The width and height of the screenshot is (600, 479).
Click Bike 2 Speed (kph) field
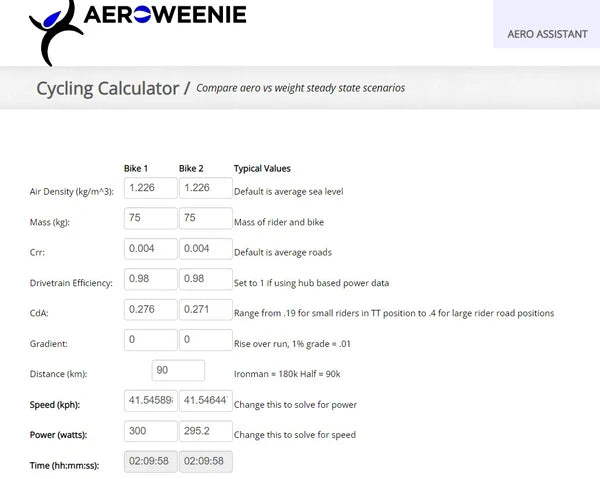pos(204,402)
